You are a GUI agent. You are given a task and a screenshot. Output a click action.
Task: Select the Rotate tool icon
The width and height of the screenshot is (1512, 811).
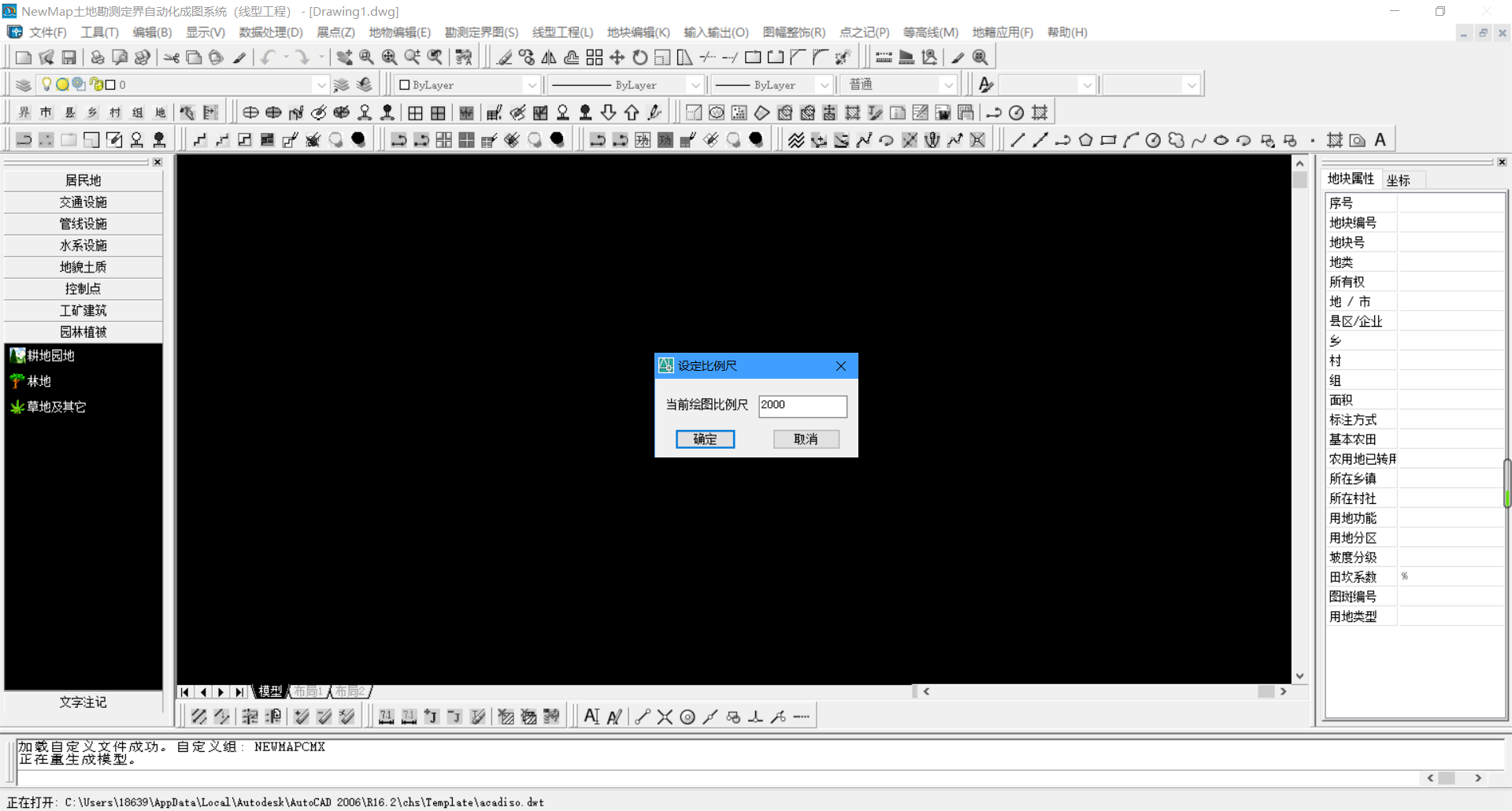[x=640, y=57]
